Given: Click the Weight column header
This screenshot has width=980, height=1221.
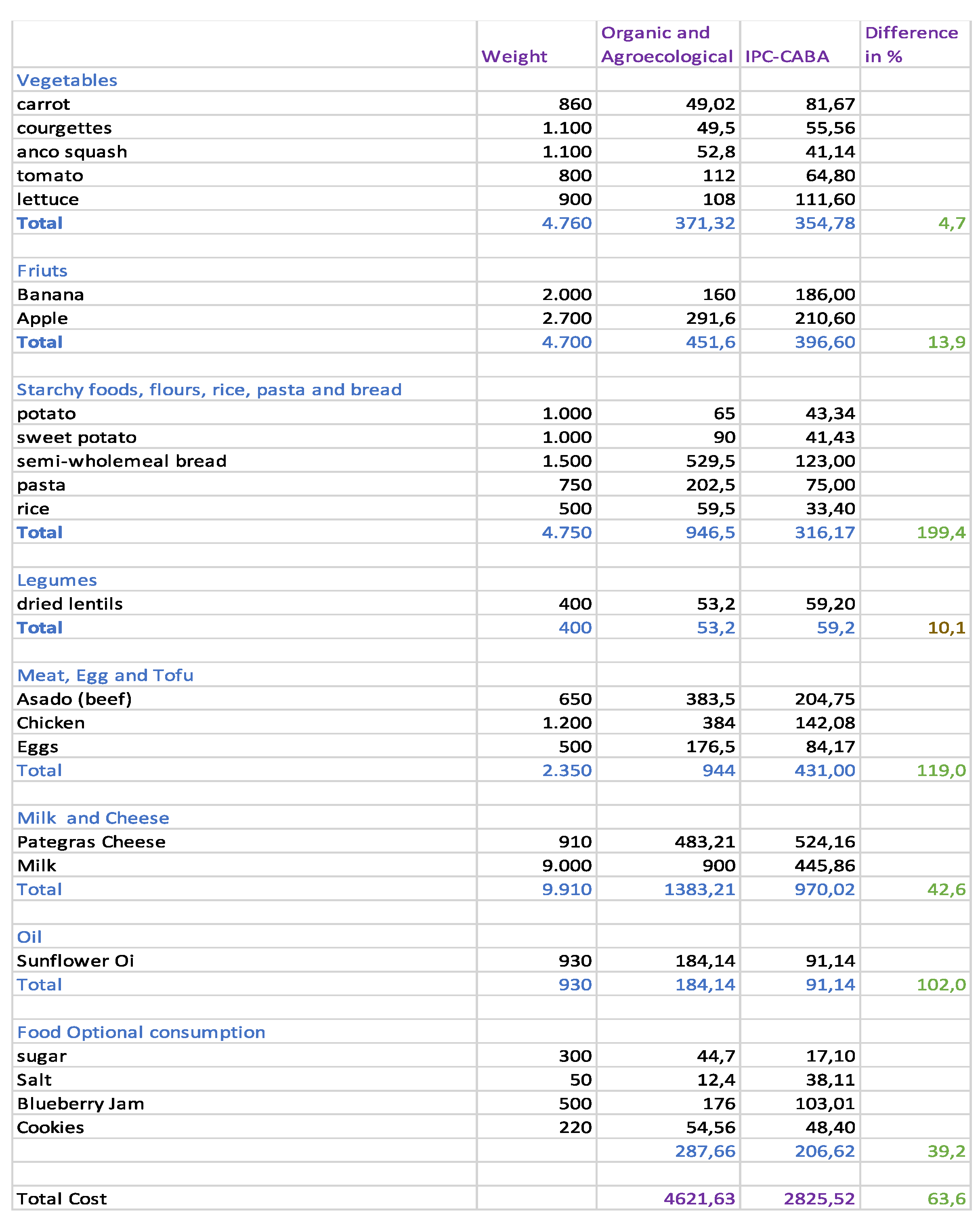Looking at the screenshot, I should (514, 57).
